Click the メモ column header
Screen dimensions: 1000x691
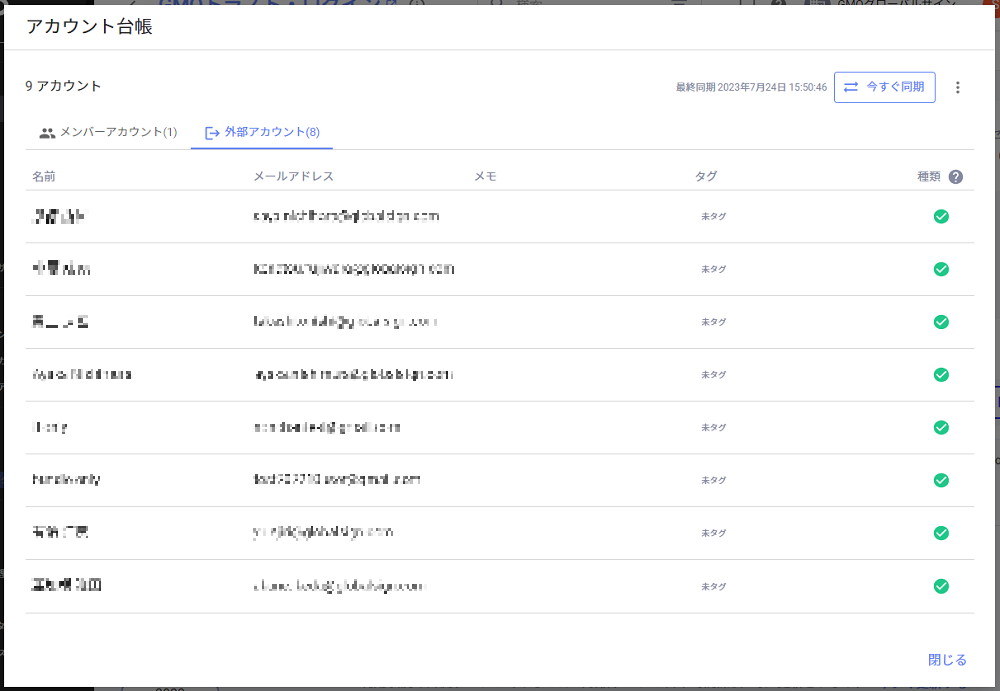tap(485, 177)
